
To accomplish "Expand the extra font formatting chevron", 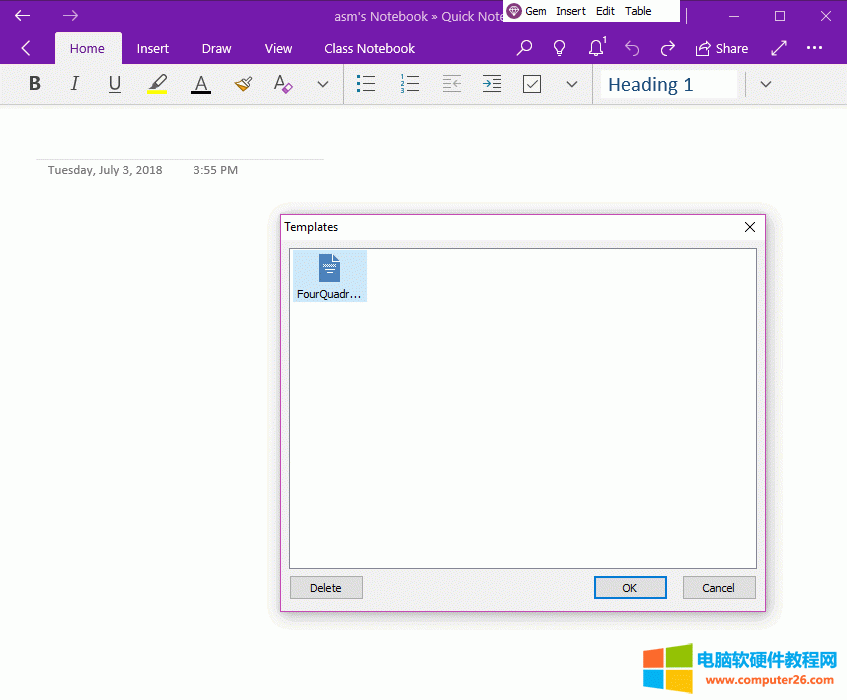I will pyautogui.click(x=322, y=84).
